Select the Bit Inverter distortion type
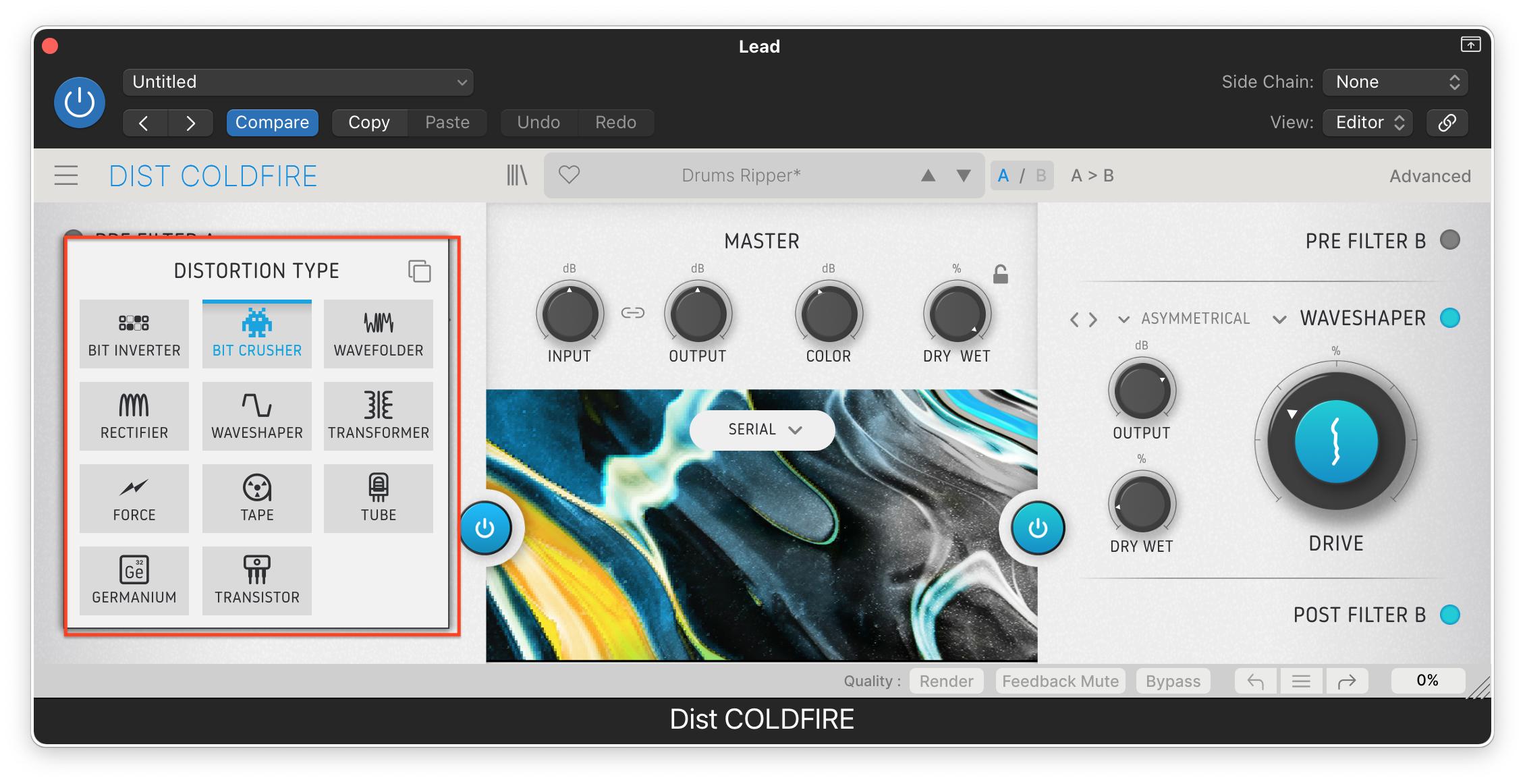Image resolution: width=1525 pixels, height=784 pixels. tap(134, 334)
